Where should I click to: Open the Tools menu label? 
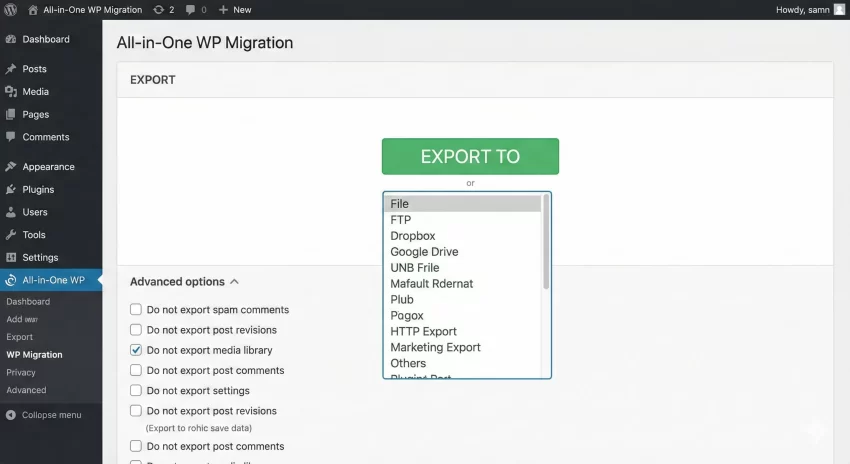(34, 235)
